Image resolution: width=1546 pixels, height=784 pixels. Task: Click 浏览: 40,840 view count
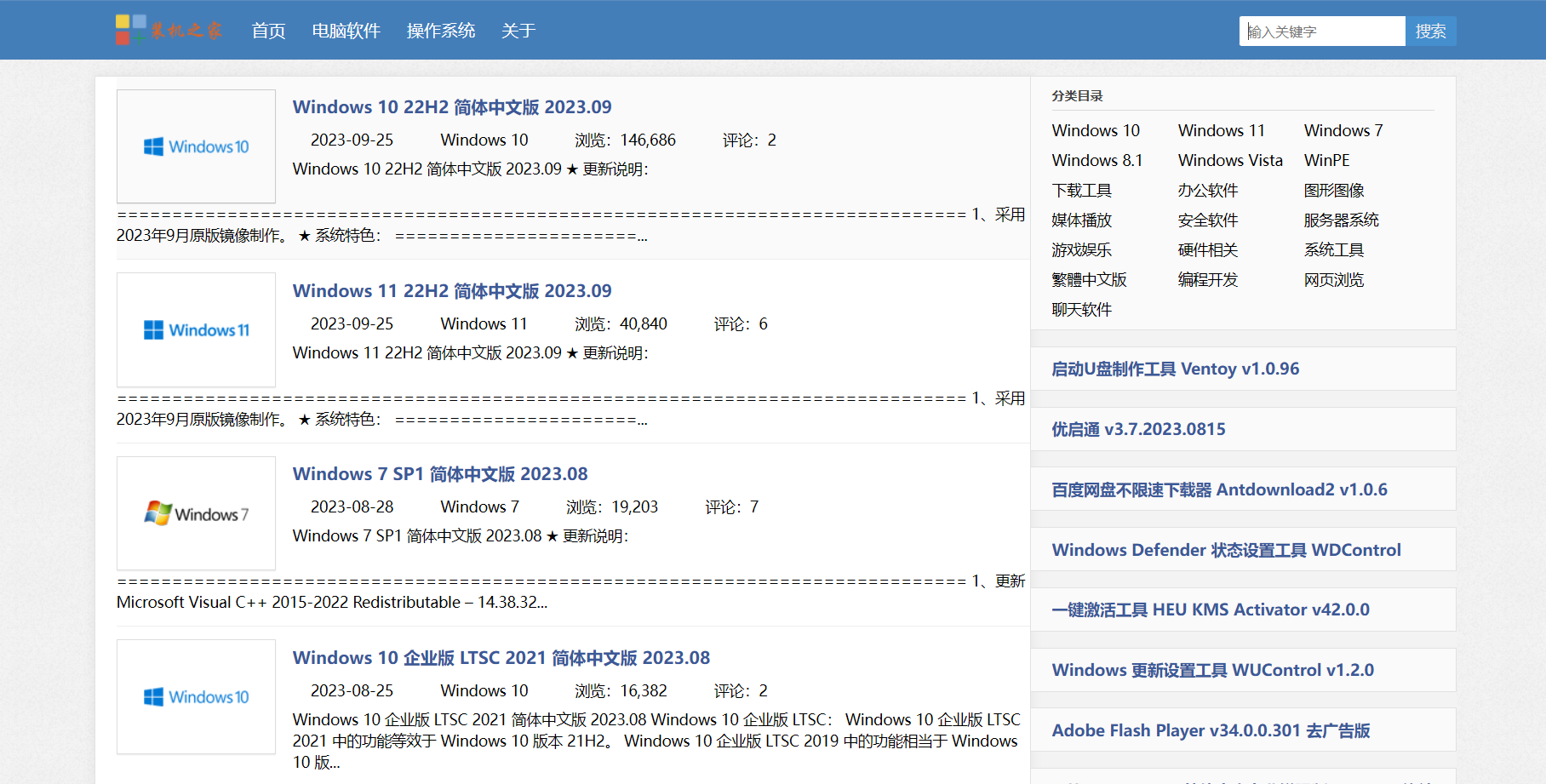coord(621,323)
